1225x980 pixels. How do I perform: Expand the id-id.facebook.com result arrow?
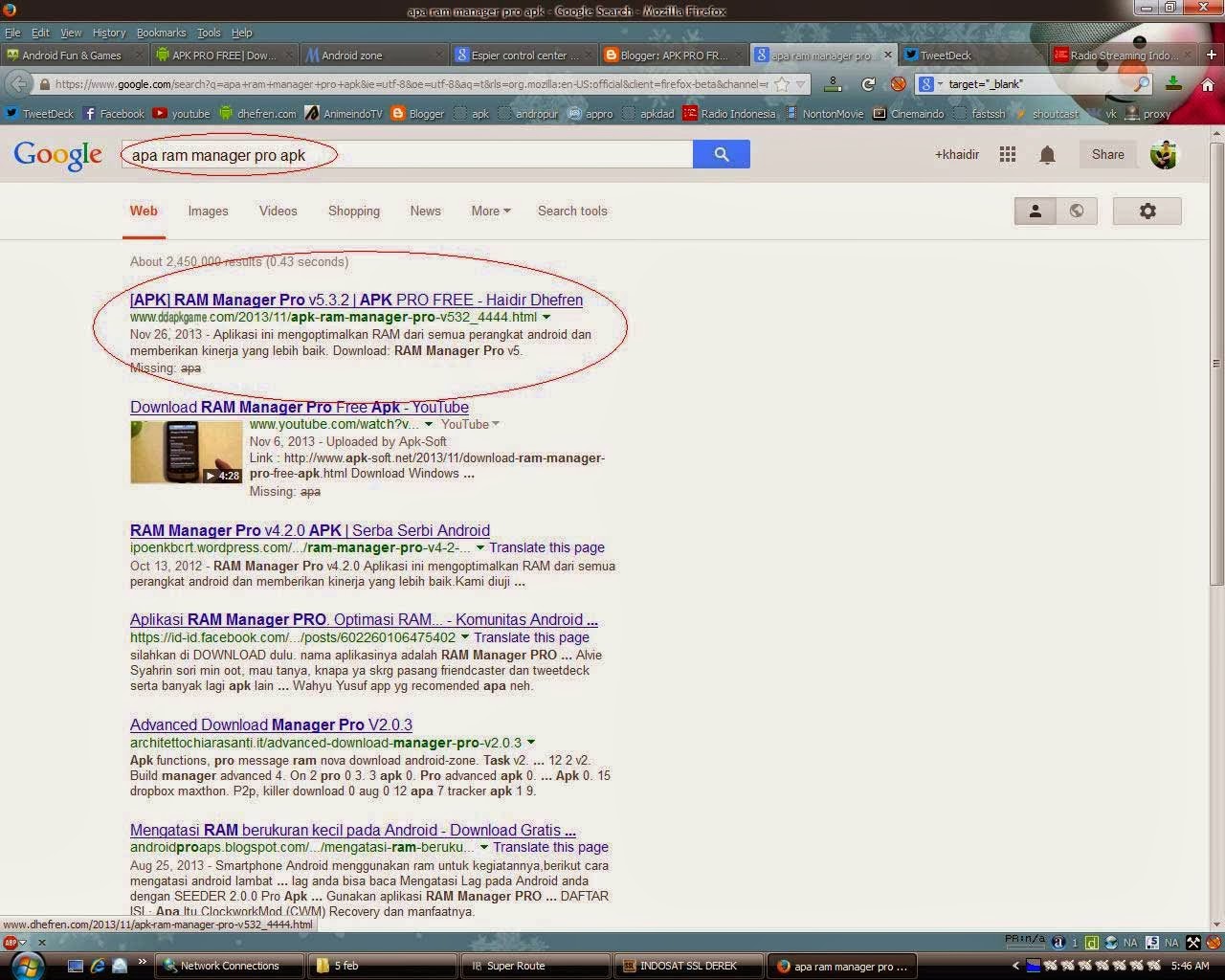click(x=465, y=637)
